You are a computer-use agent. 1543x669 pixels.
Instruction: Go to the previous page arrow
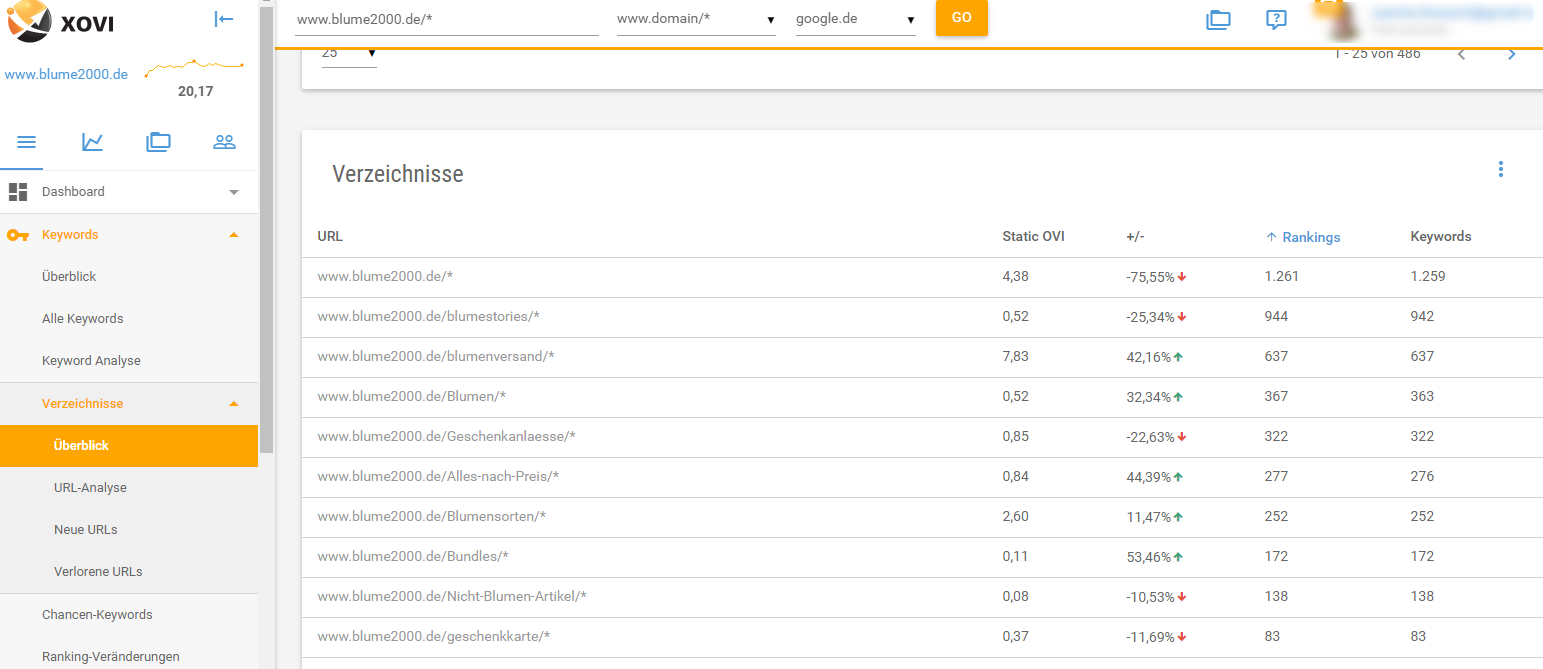(1461, 54)
